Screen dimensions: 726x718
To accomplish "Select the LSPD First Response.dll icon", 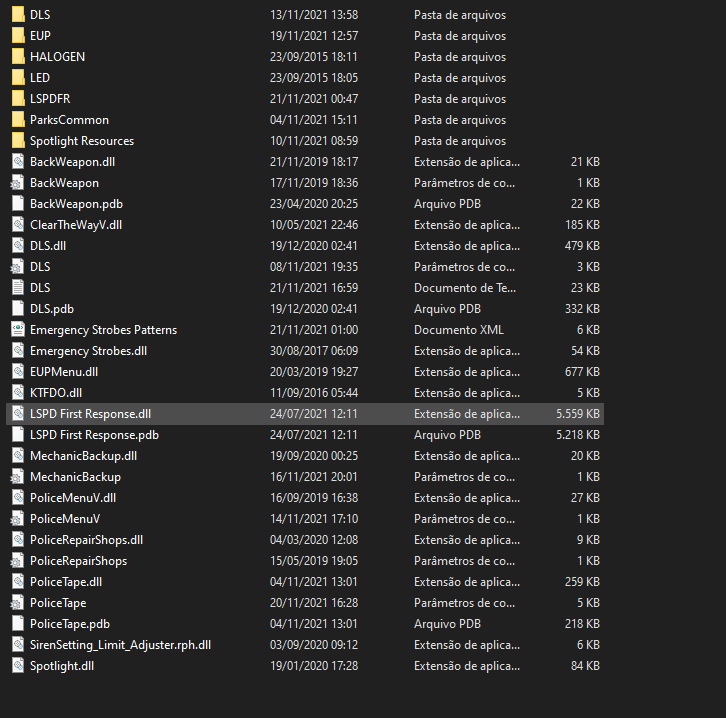I will tap(18, 414).
